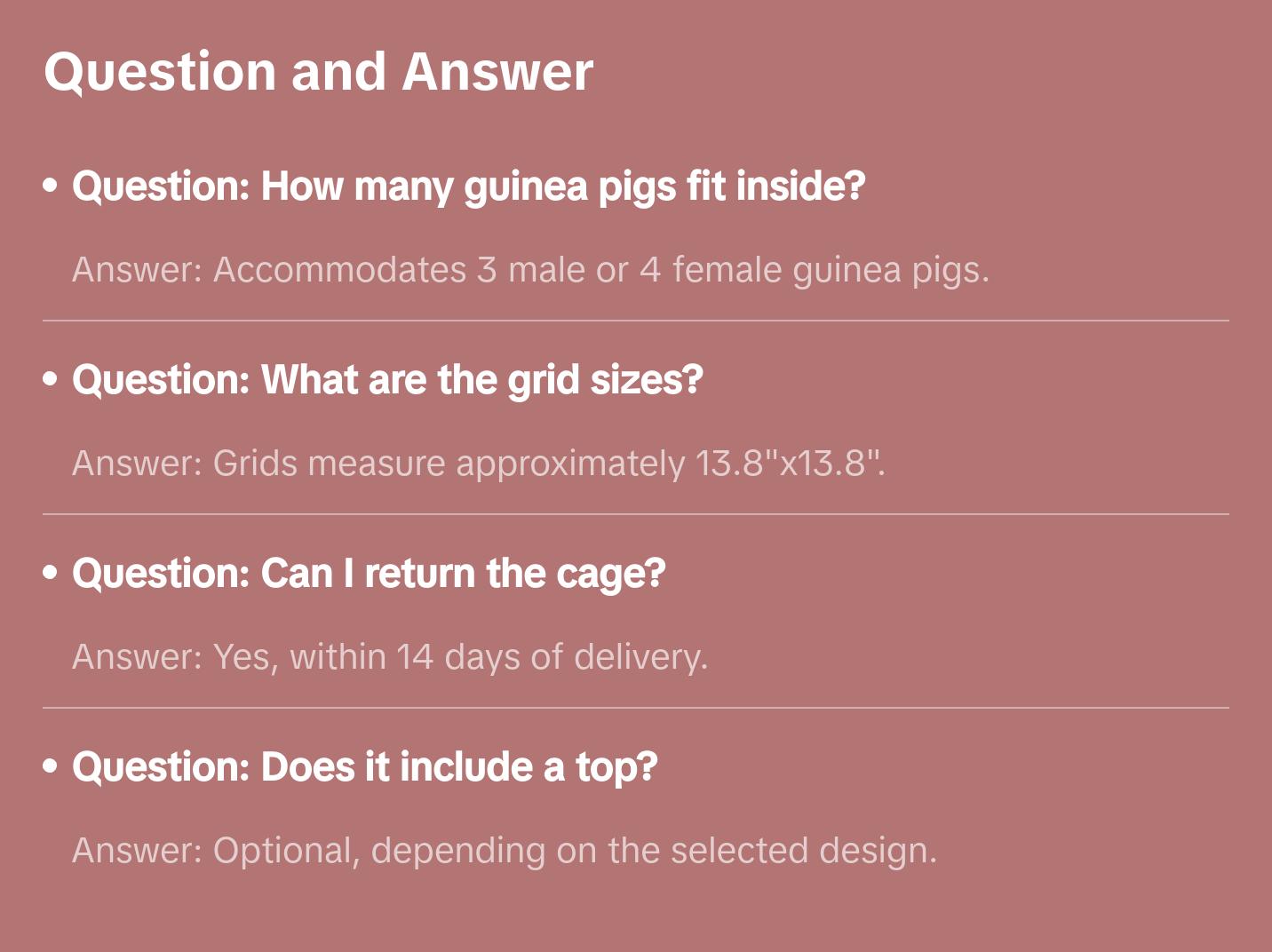The height and width of the screenshot is (952, 1272).
Task: Open the "What are the grid sizes?" question
Action: pos(387,380)
